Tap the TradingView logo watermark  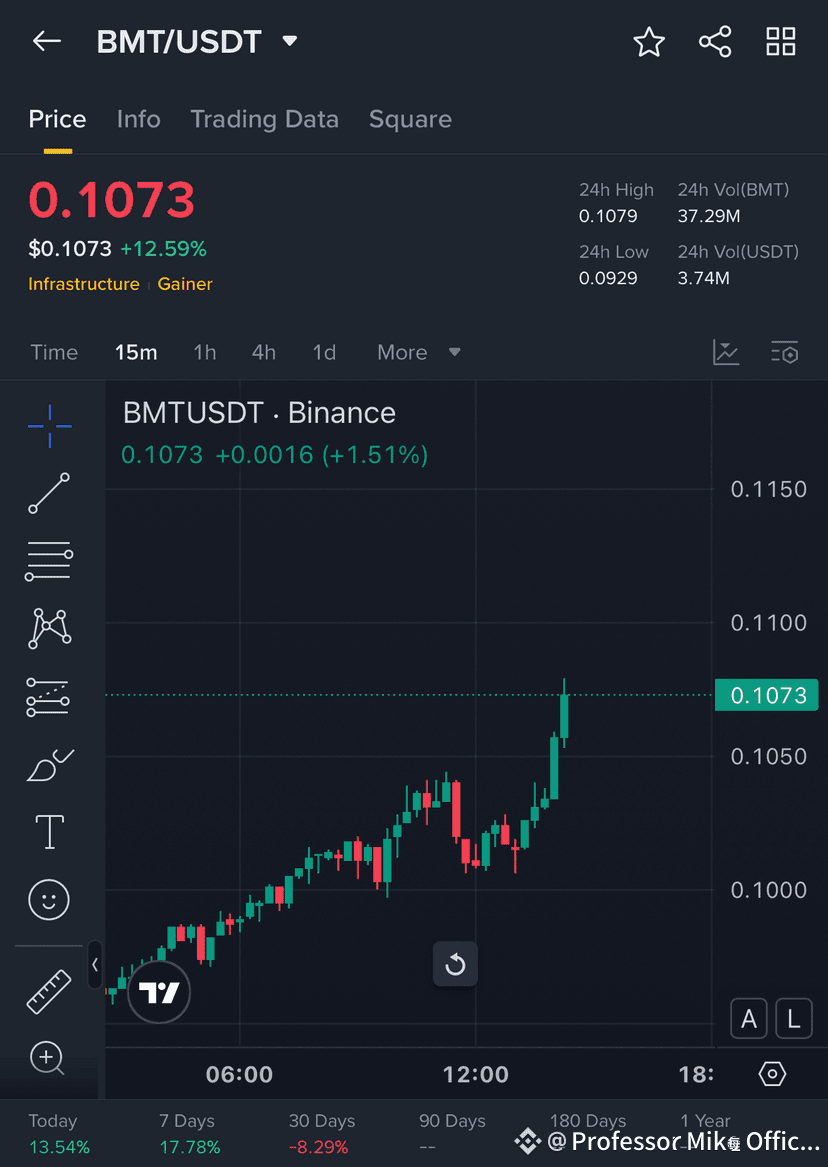(159, 991)
